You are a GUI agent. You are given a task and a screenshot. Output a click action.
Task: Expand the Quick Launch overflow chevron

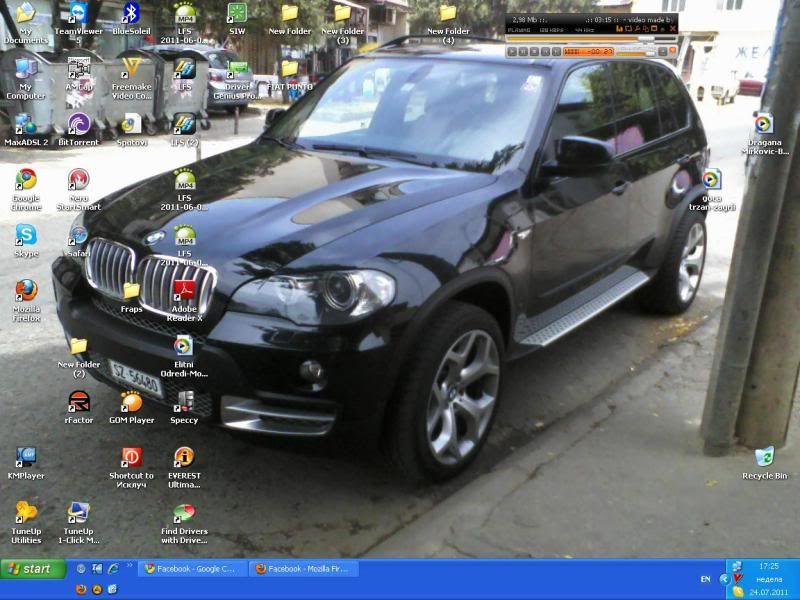(x=129, y=565)
